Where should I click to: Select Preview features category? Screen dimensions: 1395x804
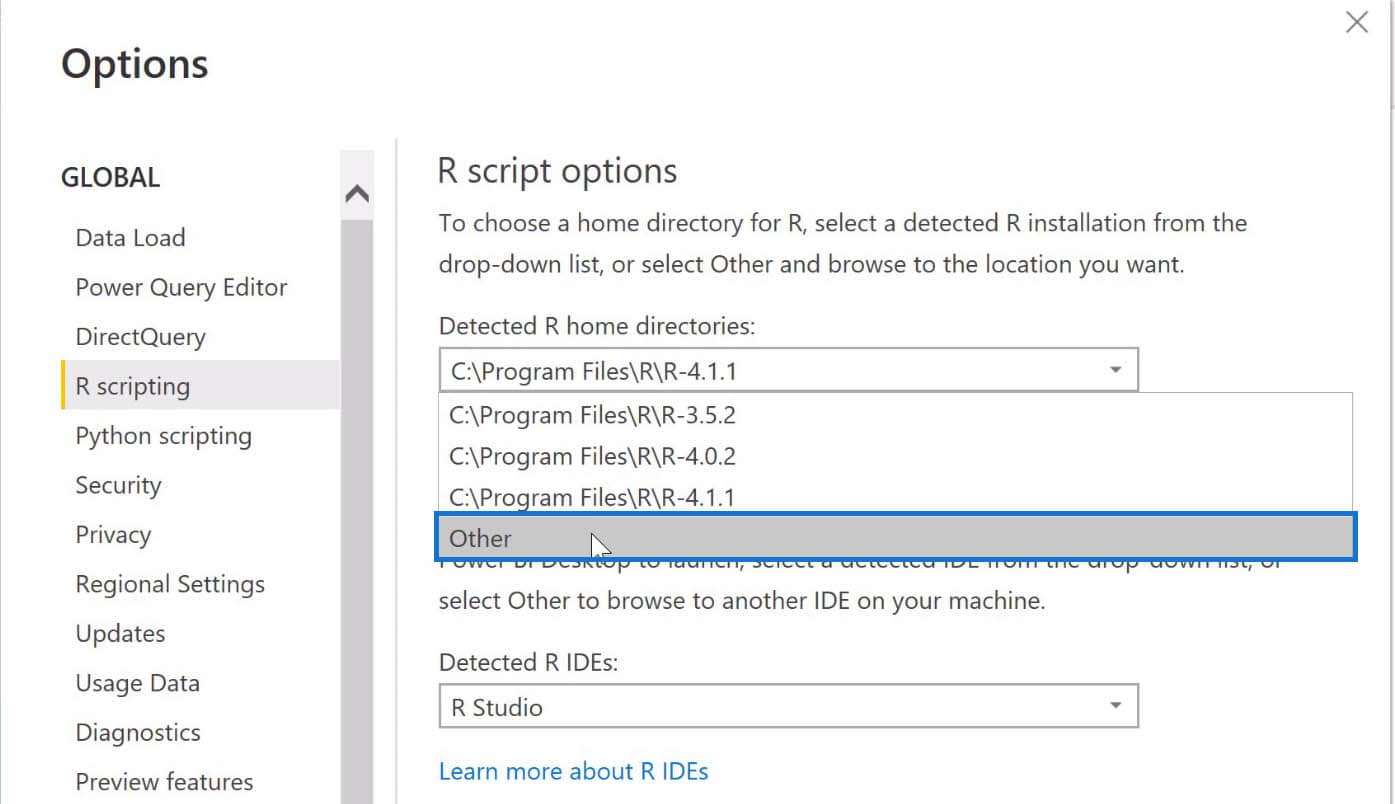click(x=164, y=782)
